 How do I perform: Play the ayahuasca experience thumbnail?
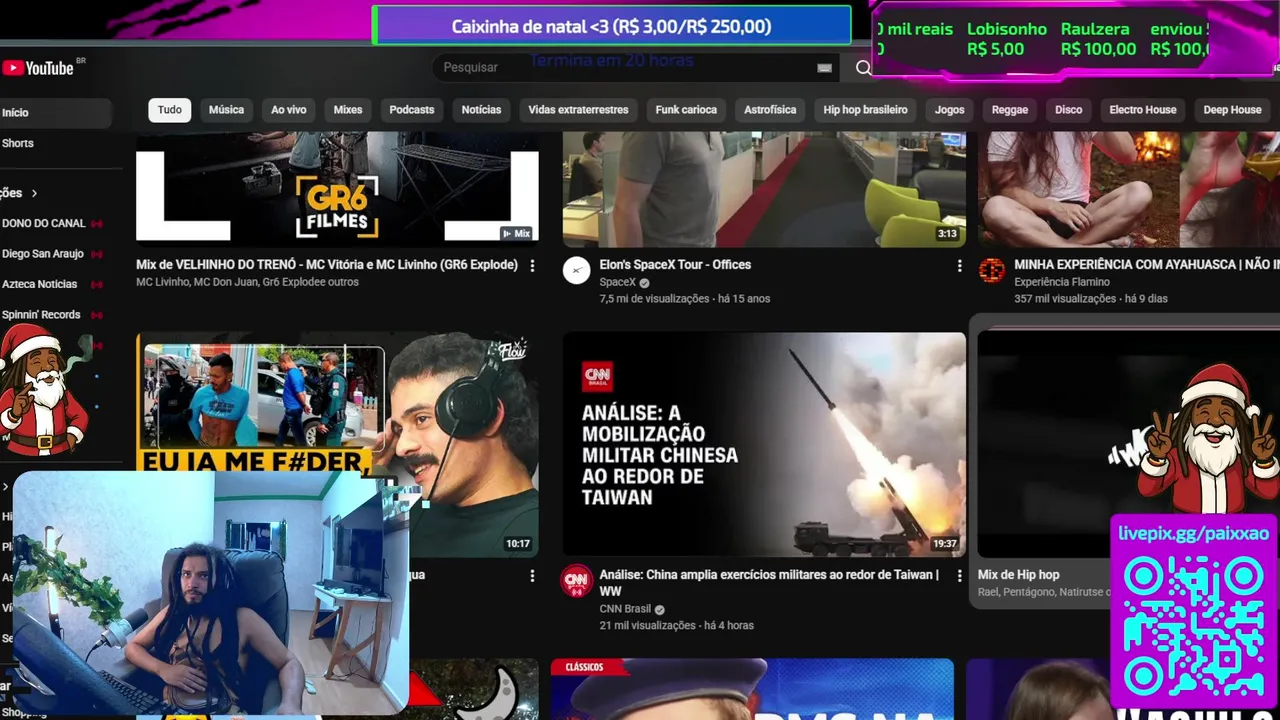click(x=1129, y=188)
